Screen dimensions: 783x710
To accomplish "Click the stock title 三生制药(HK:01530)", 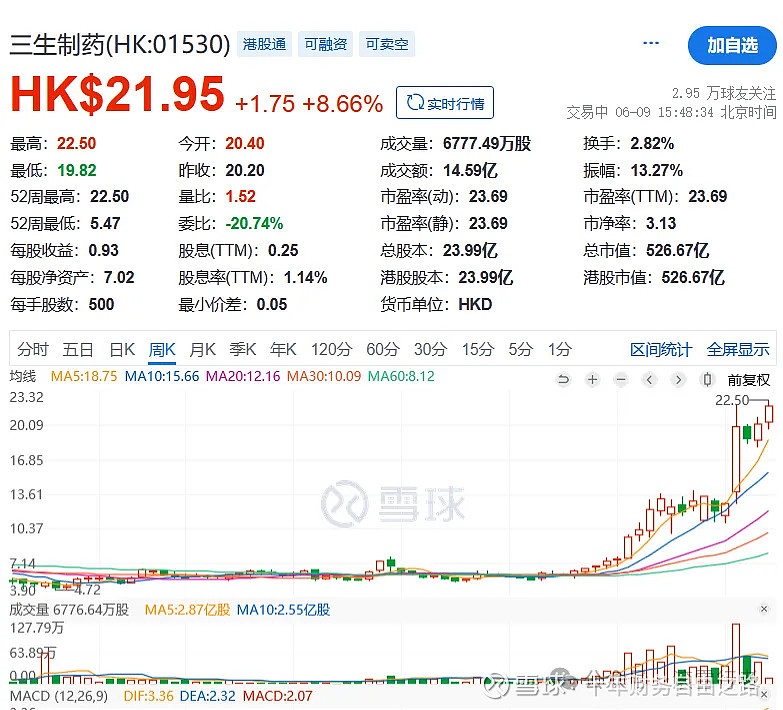I will coord(120,44).
